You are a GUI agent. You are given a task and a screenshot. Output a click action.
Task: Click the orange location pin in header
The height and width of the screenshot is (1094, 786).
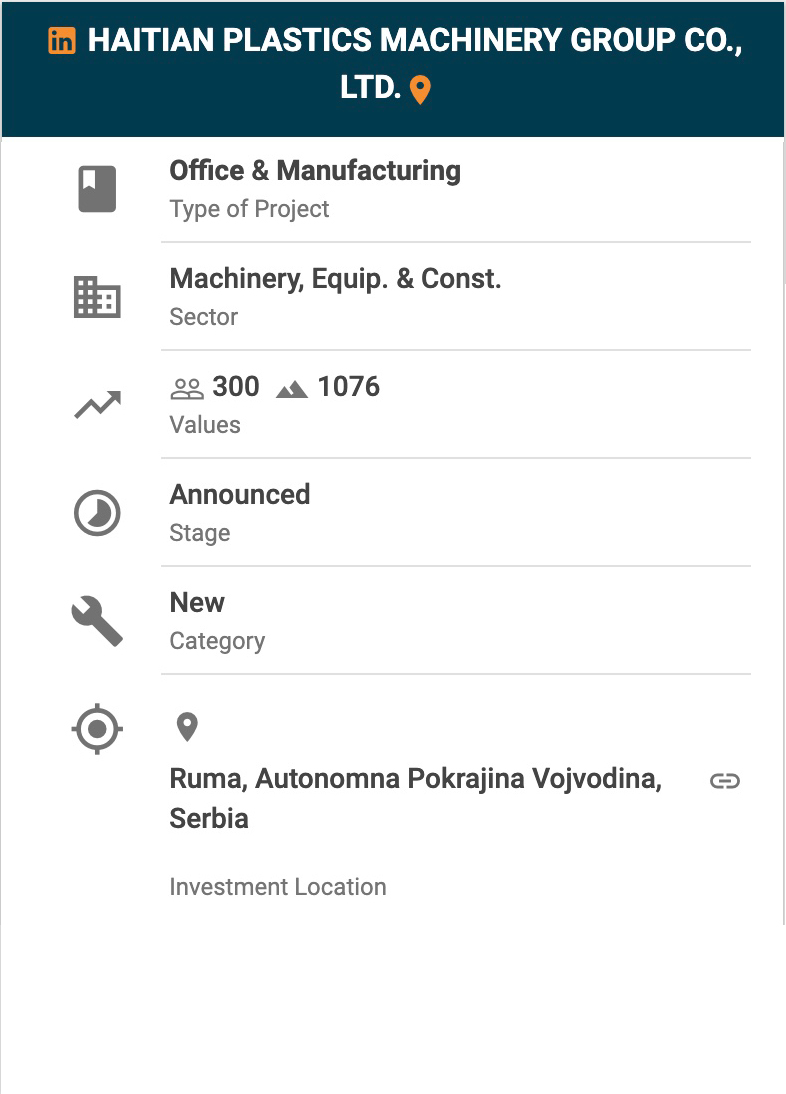click(421, 90)
